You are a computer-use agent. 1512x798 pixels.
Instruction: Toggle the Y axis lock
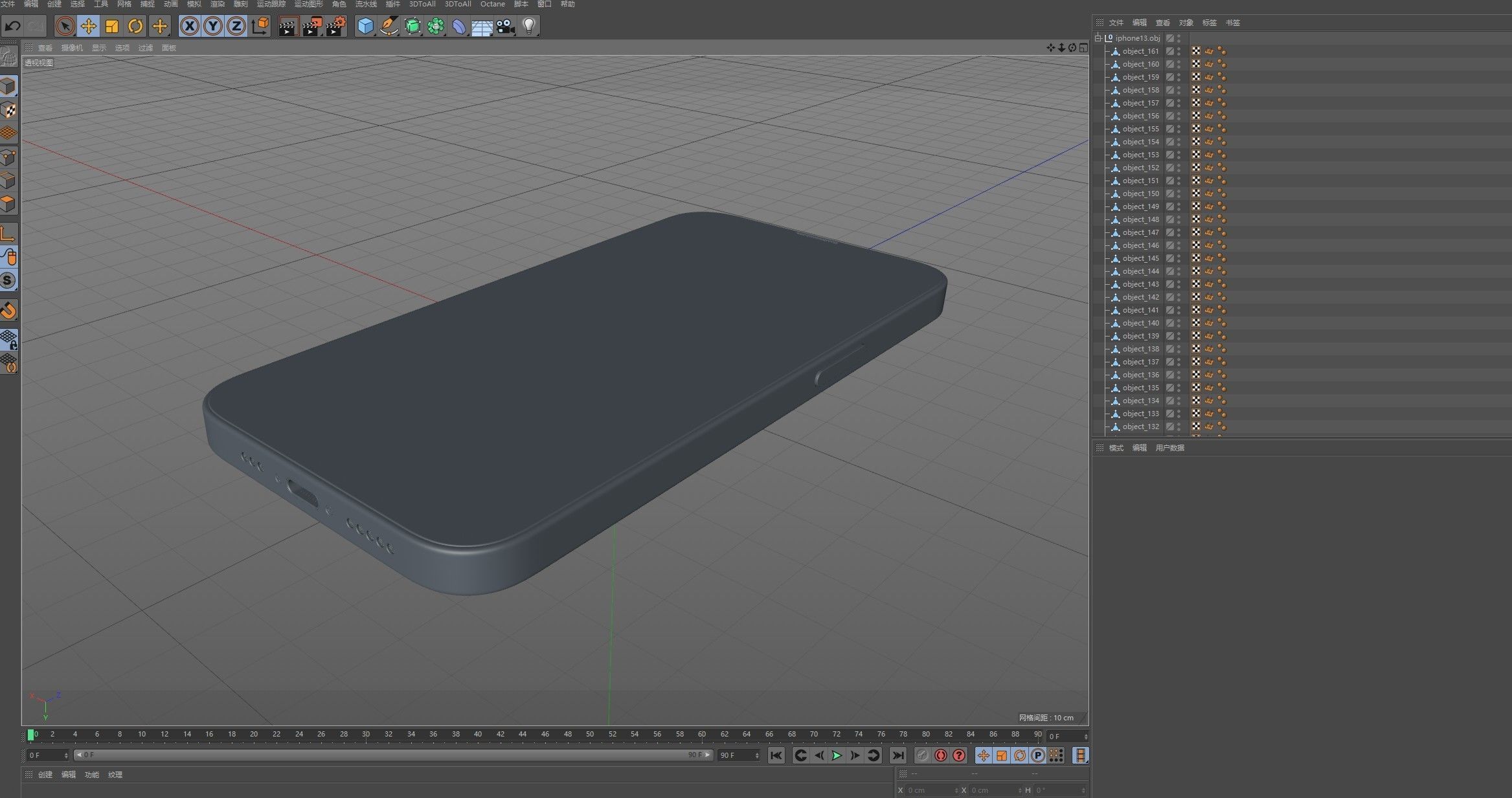point(213,27)
